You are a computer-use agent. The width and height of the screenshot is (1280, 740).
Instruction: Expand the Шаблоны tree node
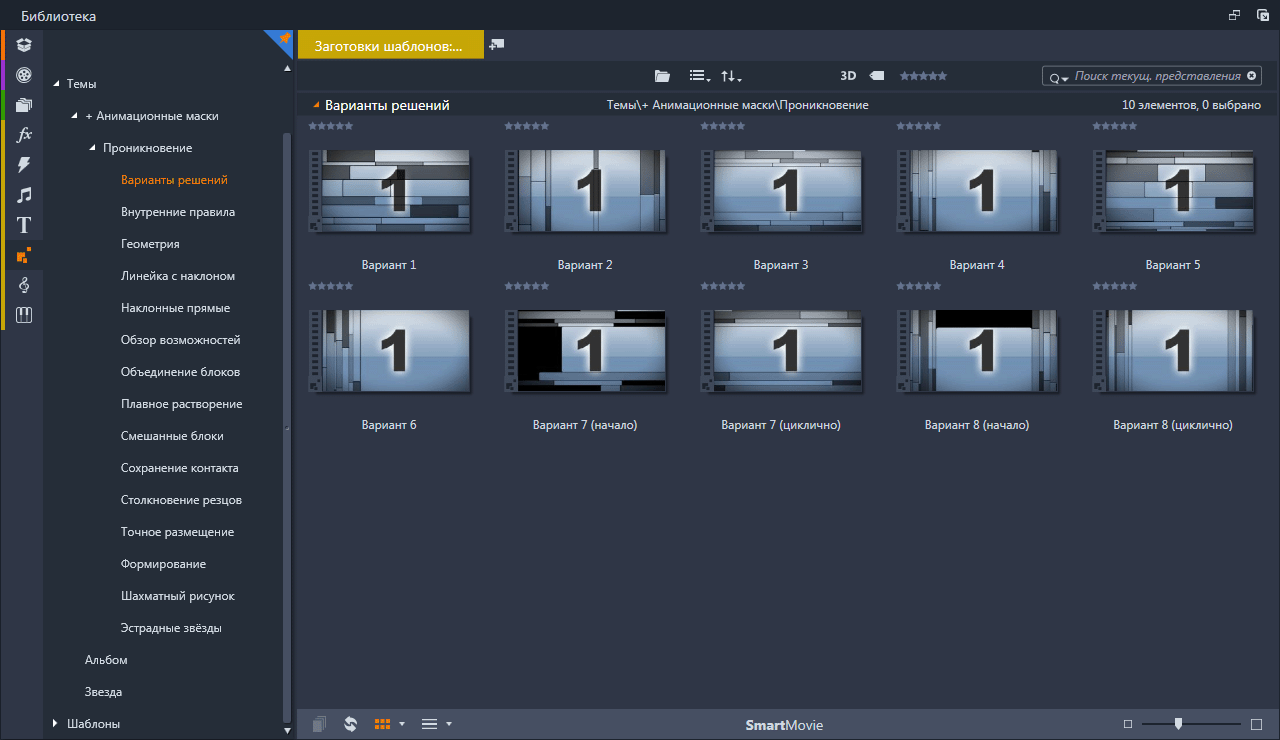pyautogui.click(x=56, y=724)
